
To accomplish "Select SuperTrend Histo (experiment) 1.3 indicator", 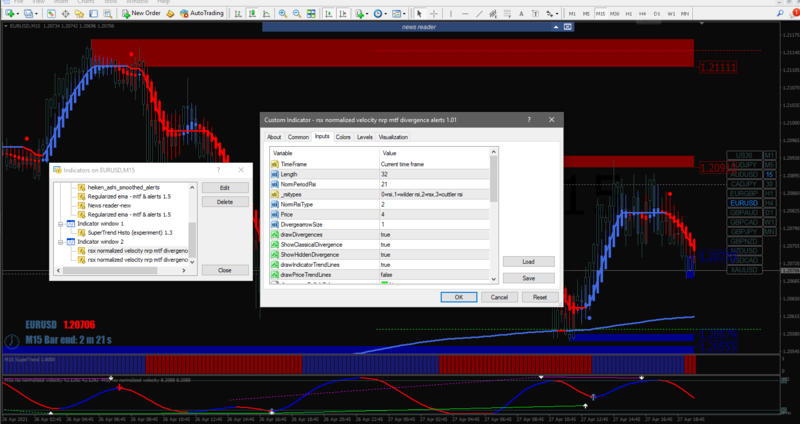I will coord(130,232).
